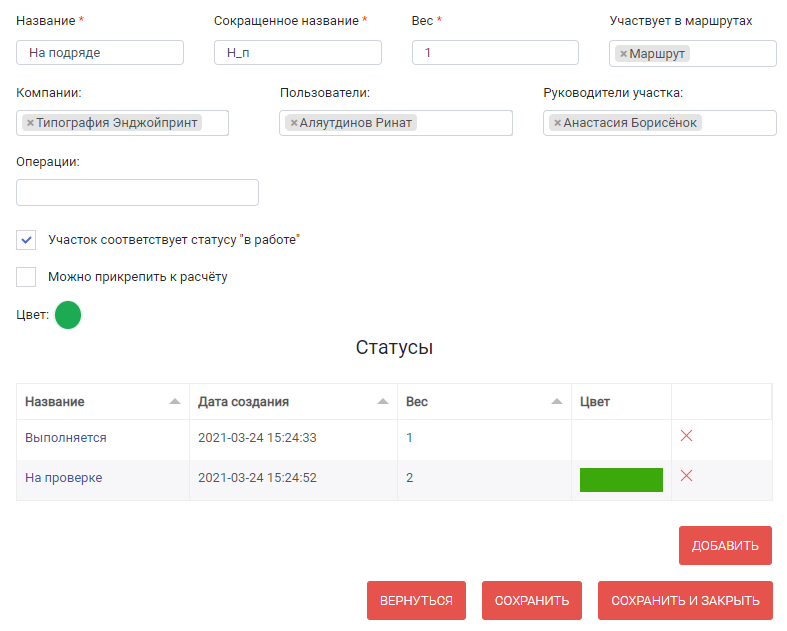Click the Добавить button
The image size is (787, 631).
pos(725,546)
